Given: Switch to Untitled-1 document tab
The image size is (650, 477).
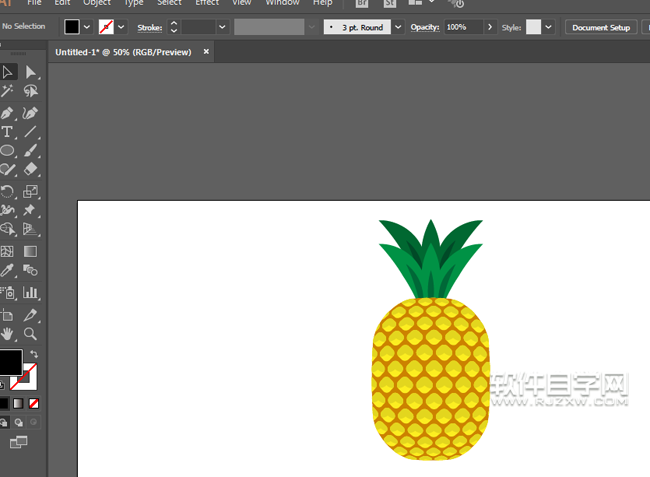Looking at the screenshot, I should (124, 51).
